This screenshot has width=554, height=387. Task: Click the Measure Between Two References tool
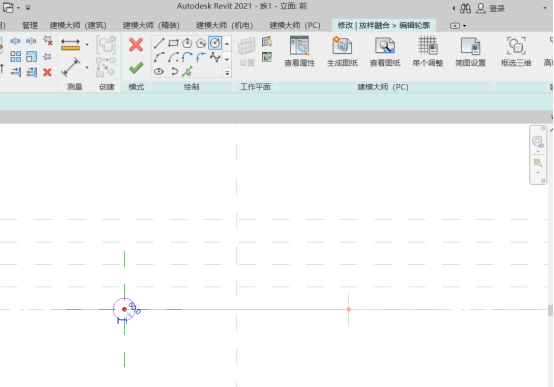70,45
